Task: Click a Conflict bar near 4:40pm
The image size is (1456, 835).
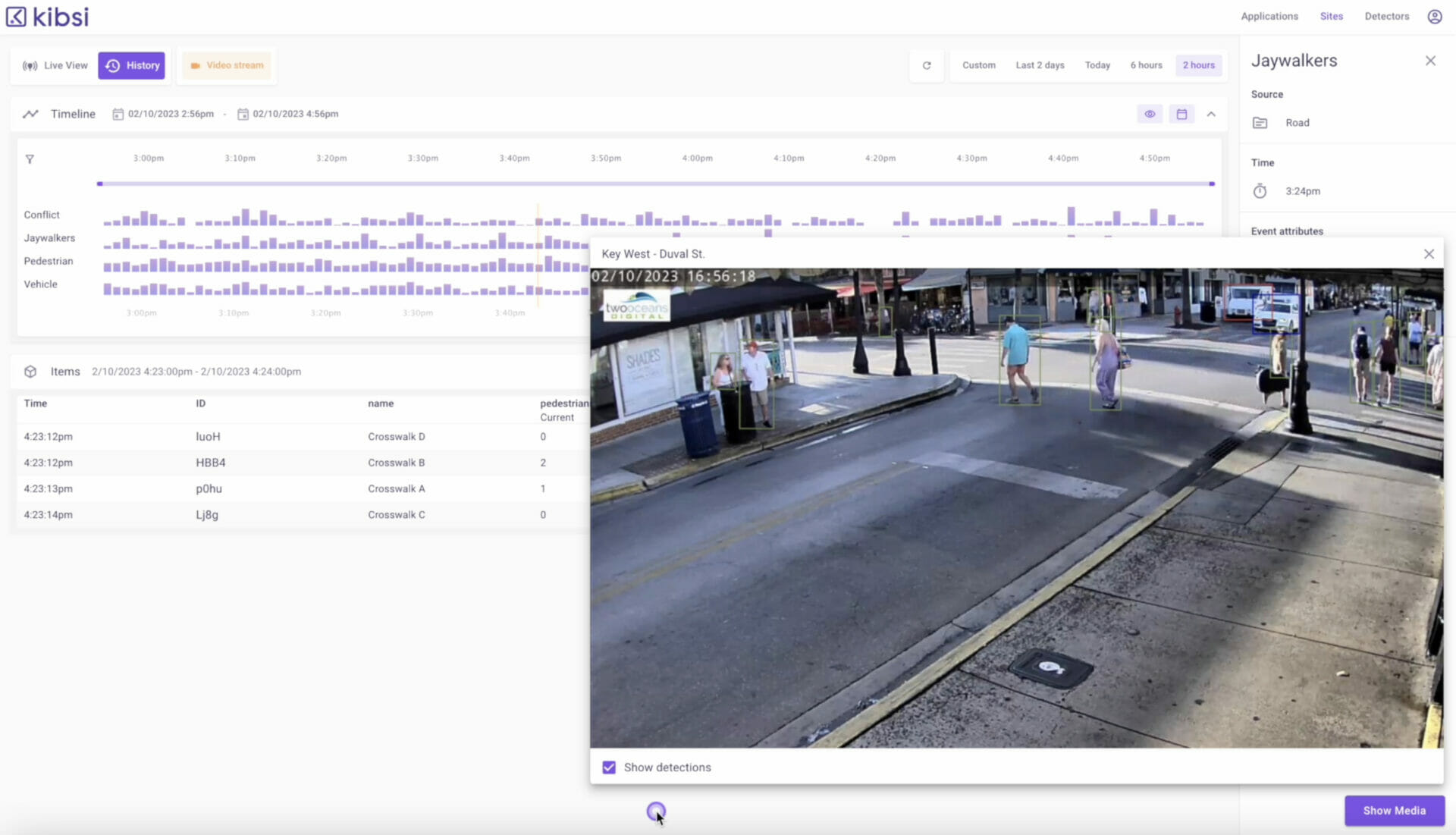Action: click(x=1071, y=216)
